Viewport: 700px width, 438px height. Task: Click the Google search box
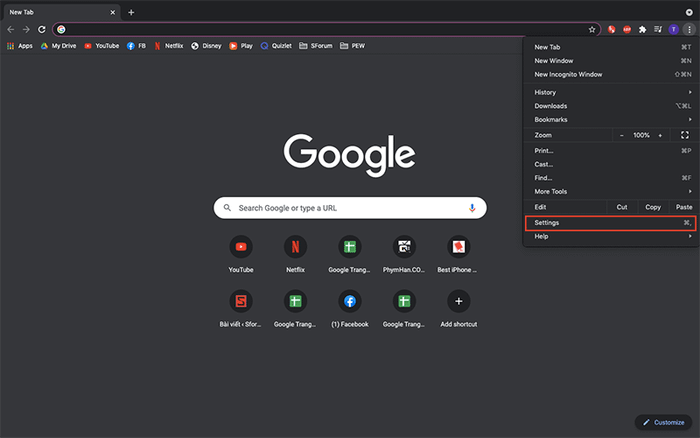pos(350,208)
